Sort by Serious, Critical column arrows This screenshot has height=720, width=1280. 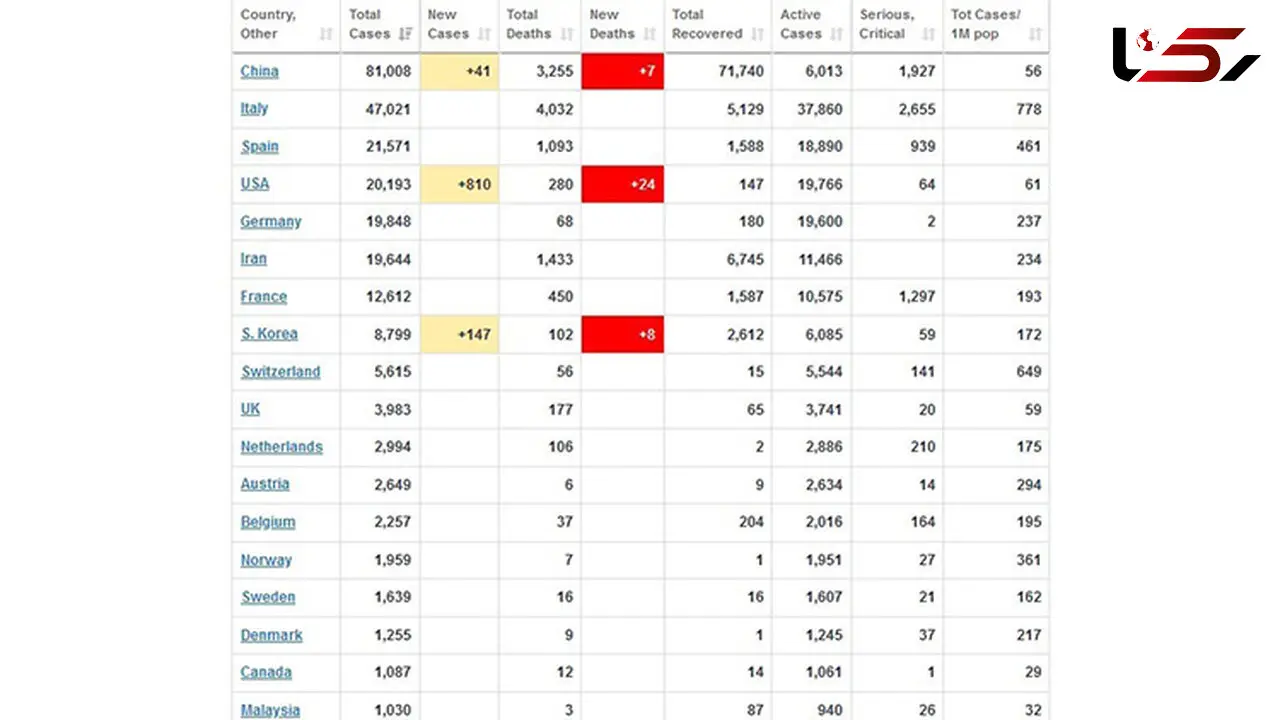(x=929, y=34)
